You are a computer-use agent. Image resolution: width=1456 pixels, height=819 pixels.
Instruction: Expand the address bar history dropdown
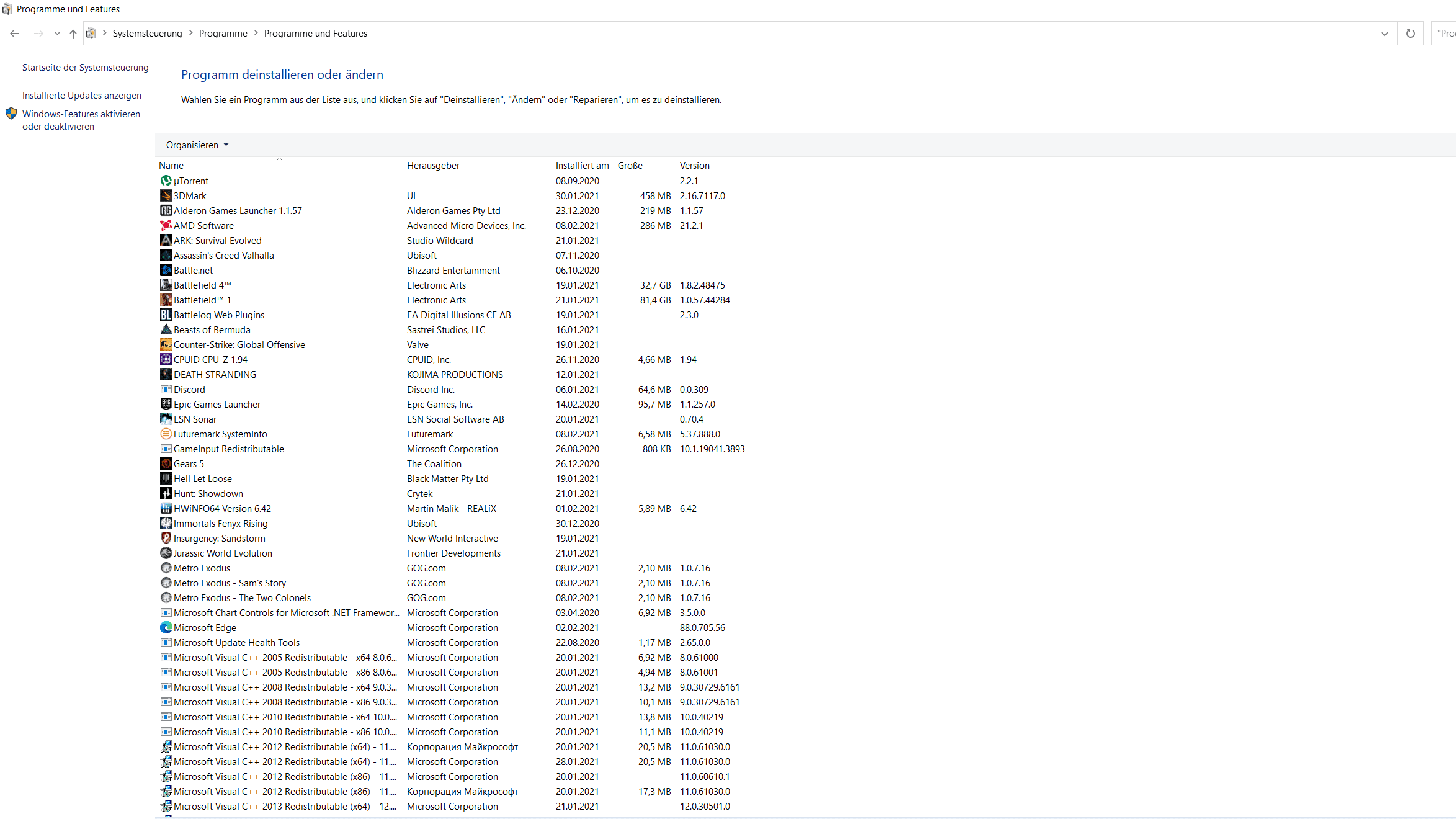[1385, 34]
